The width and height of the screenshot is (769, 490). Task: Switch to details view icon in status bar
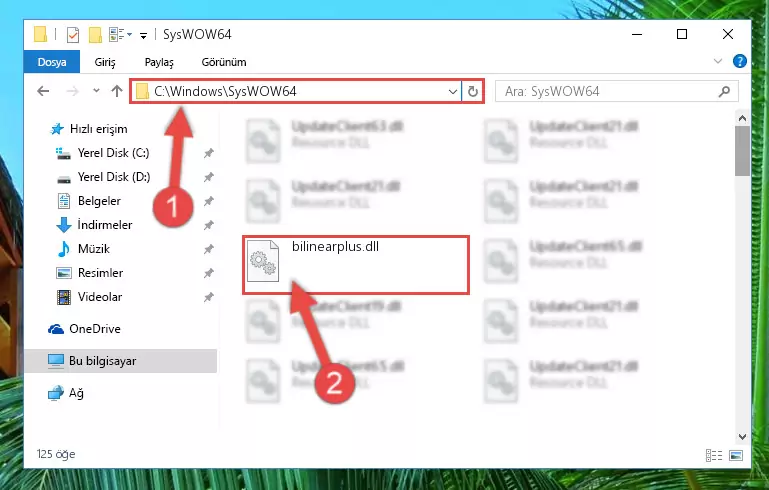click(x=714, y=456)
